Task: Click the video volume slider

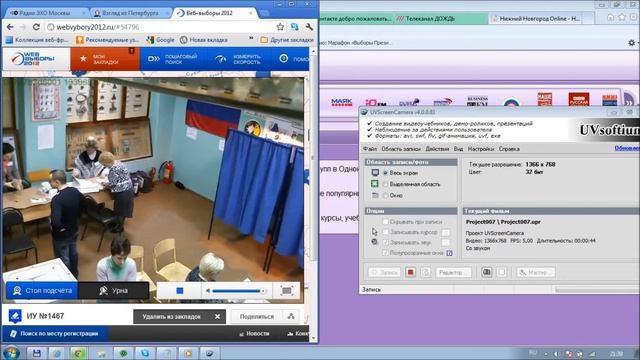Action: point(239,291)
